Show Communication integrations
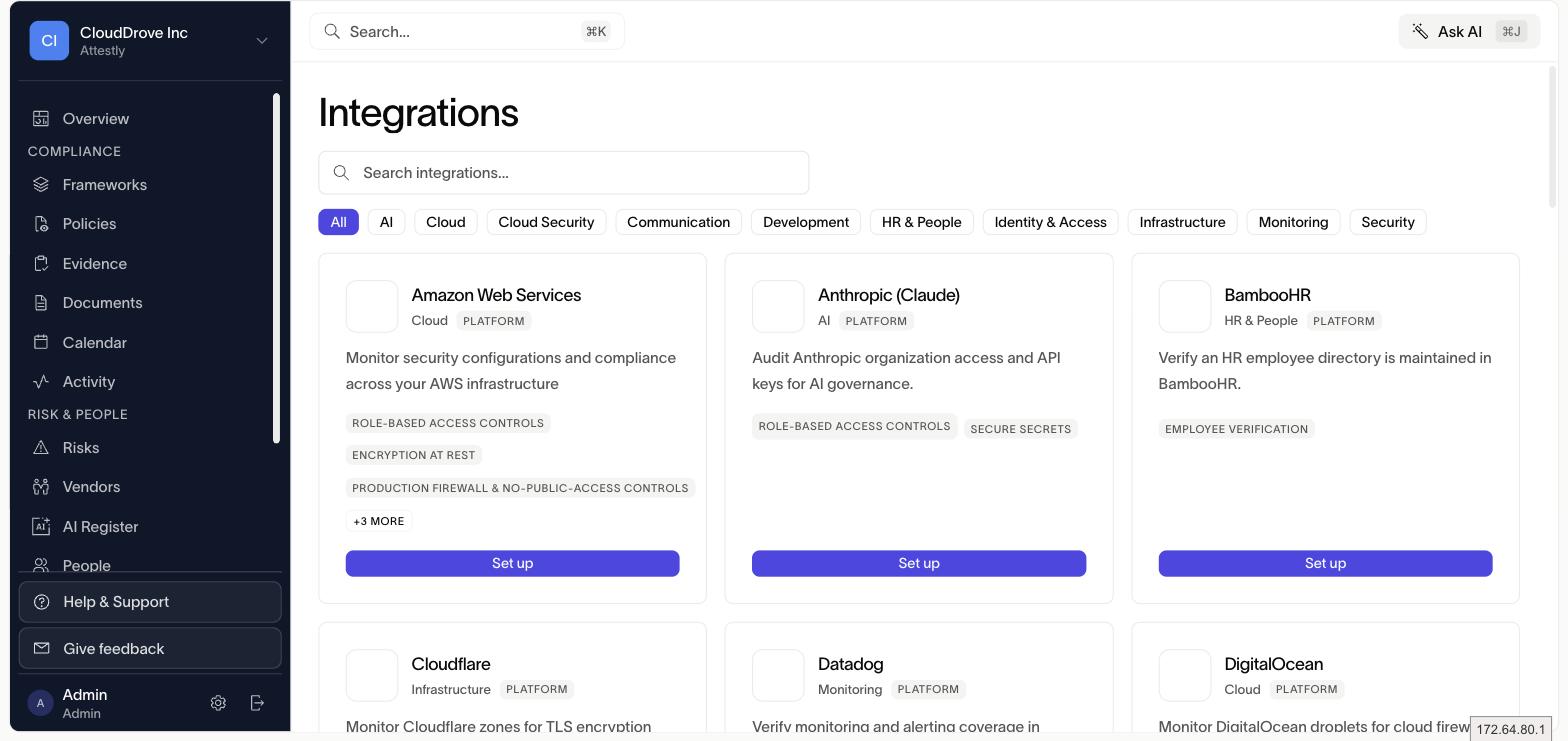 (679, 222)
